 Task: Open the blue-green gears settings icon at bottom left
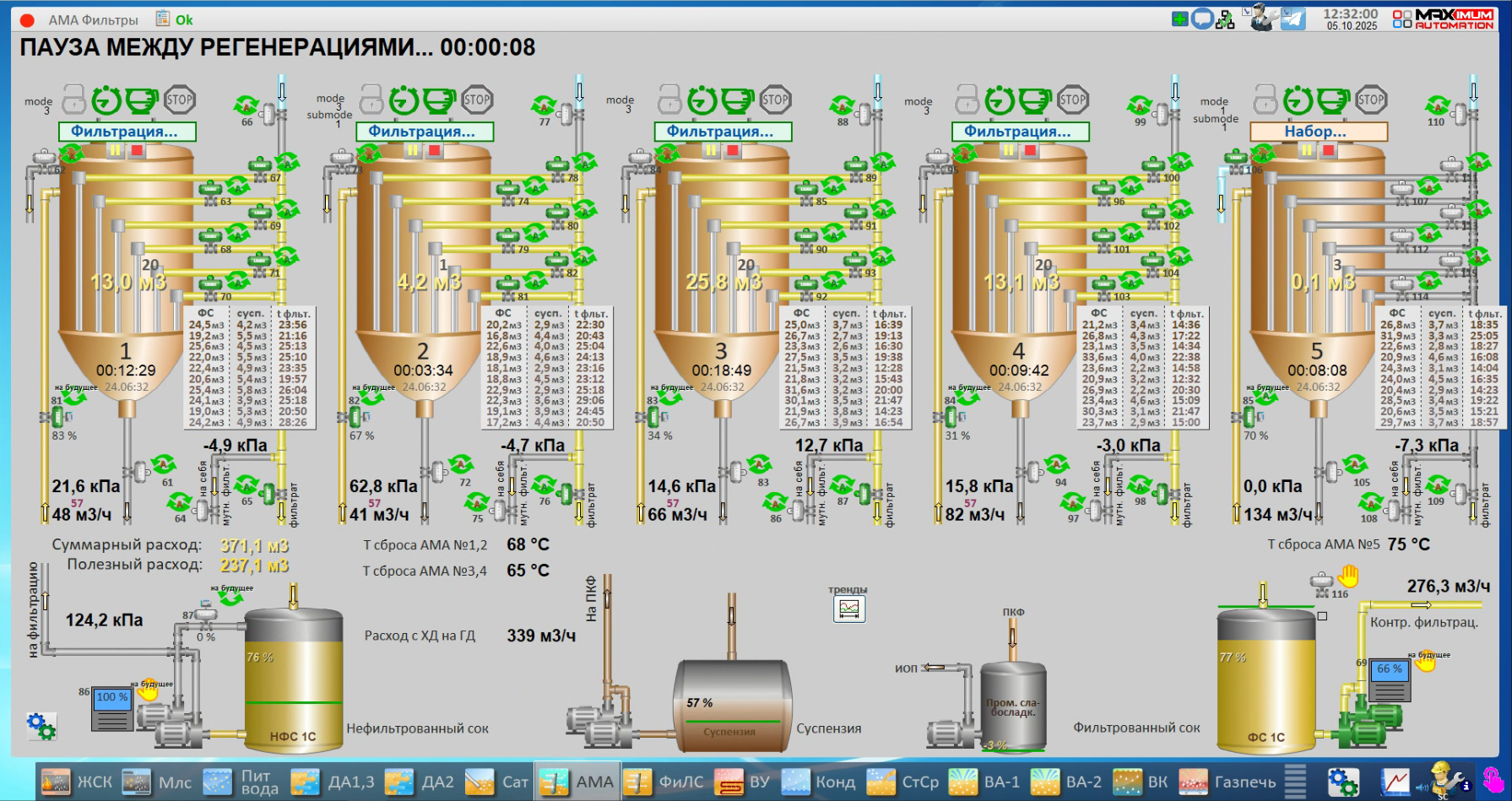tap(41, 726)
